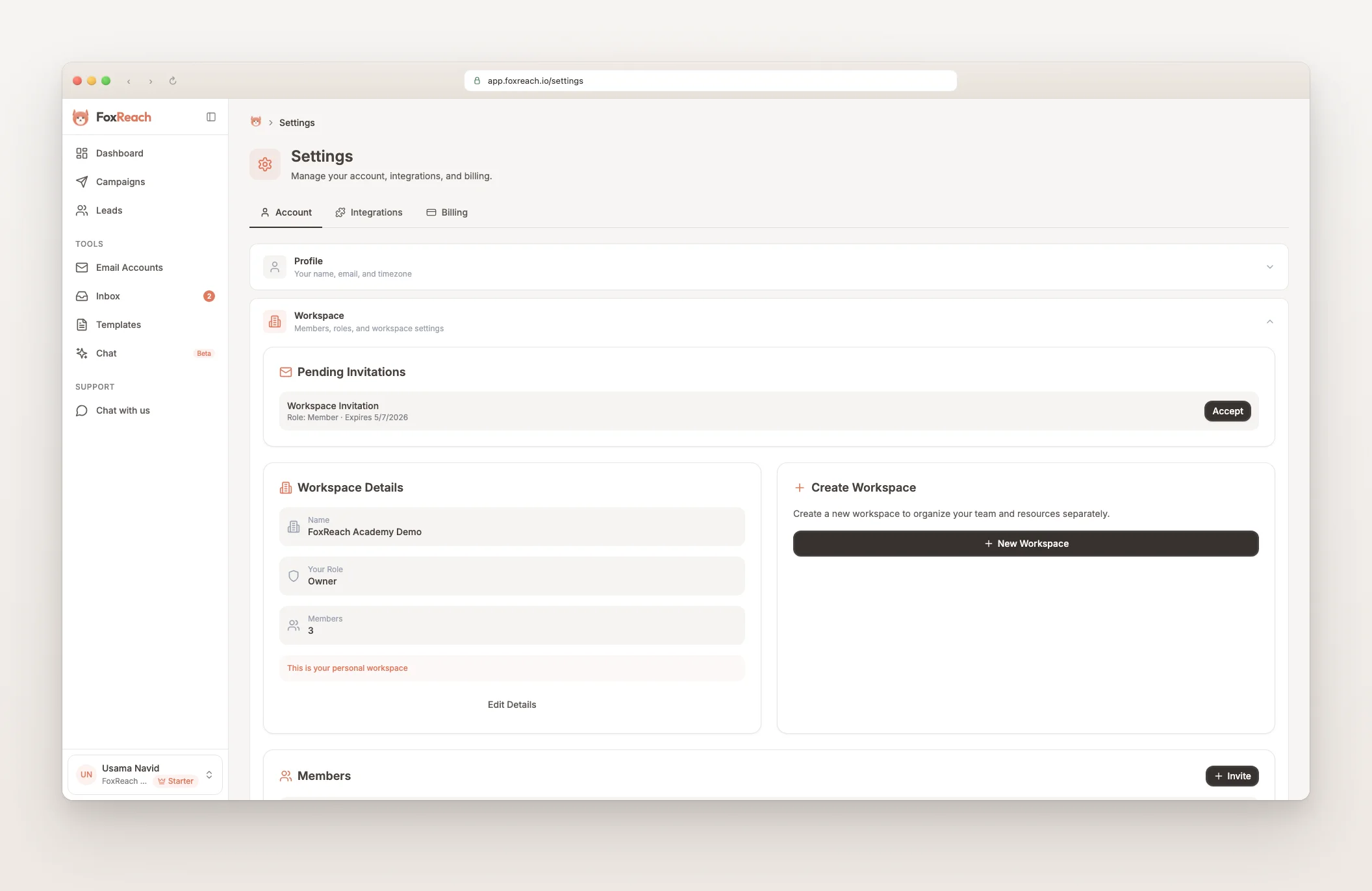The image size is (1372, 891).
Task: Collapse the Workspace section chevron
Action: coord(1269,321)
